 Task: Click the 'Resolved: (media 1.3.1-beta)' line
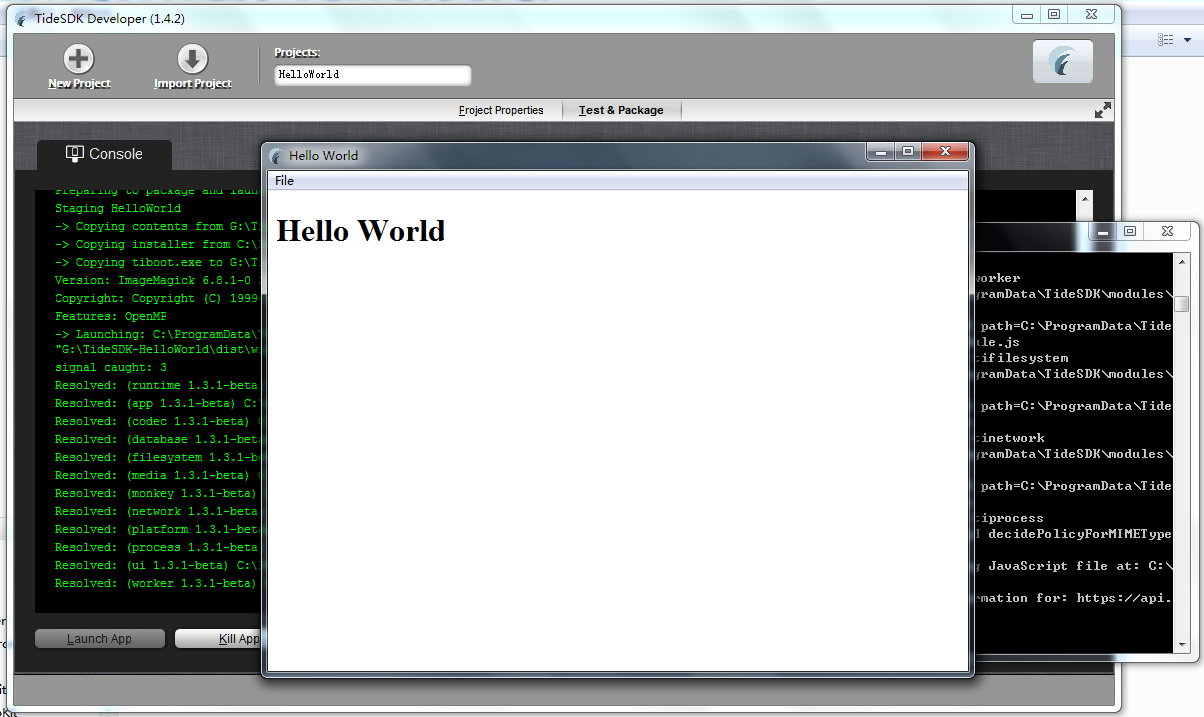click(x=157, y=476)
